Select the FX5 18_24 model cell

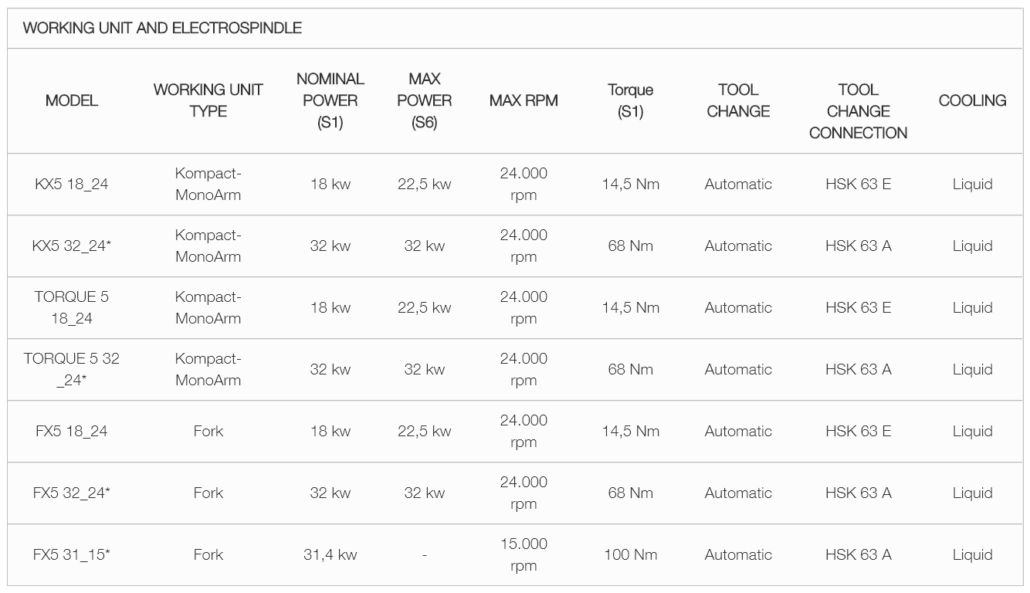[72, 431]
